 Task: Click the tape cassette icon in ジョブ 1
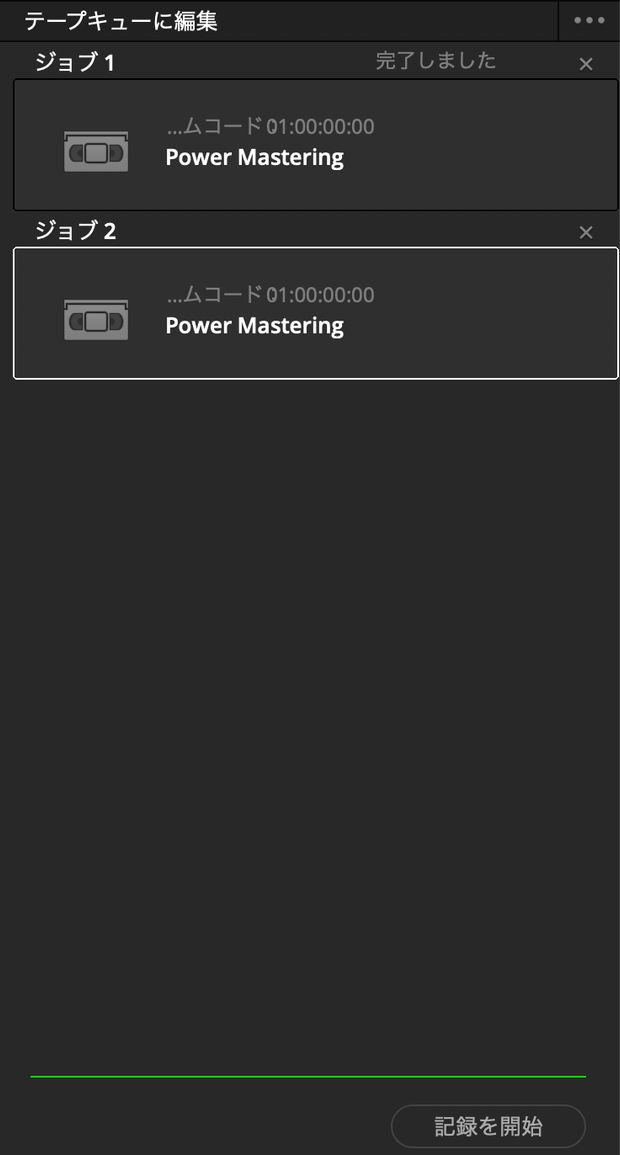(x=96, y=151)
